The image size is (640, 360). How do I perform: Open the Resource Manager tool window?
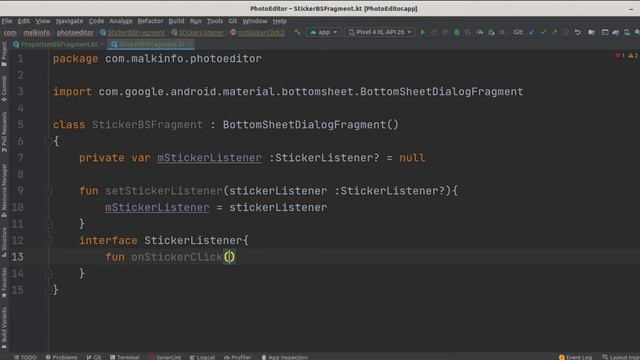point(4,191)
